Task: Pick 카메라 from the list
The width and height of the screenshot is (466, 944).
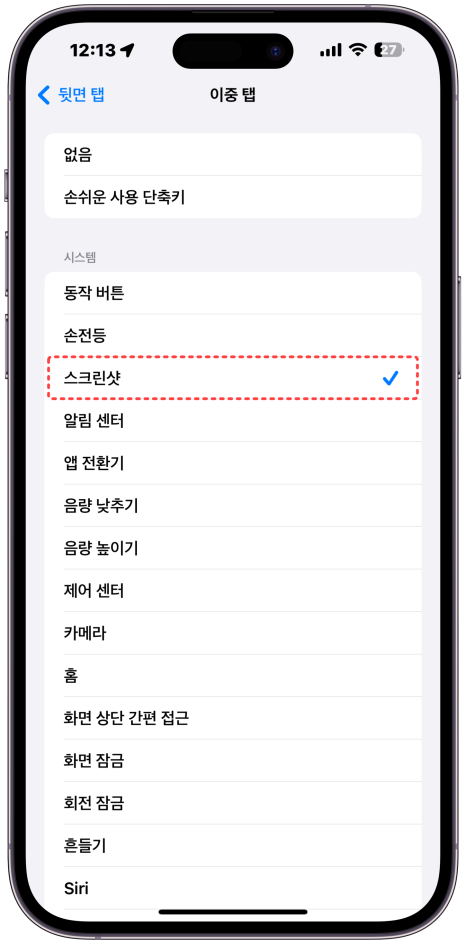Action: click(233, 633)
